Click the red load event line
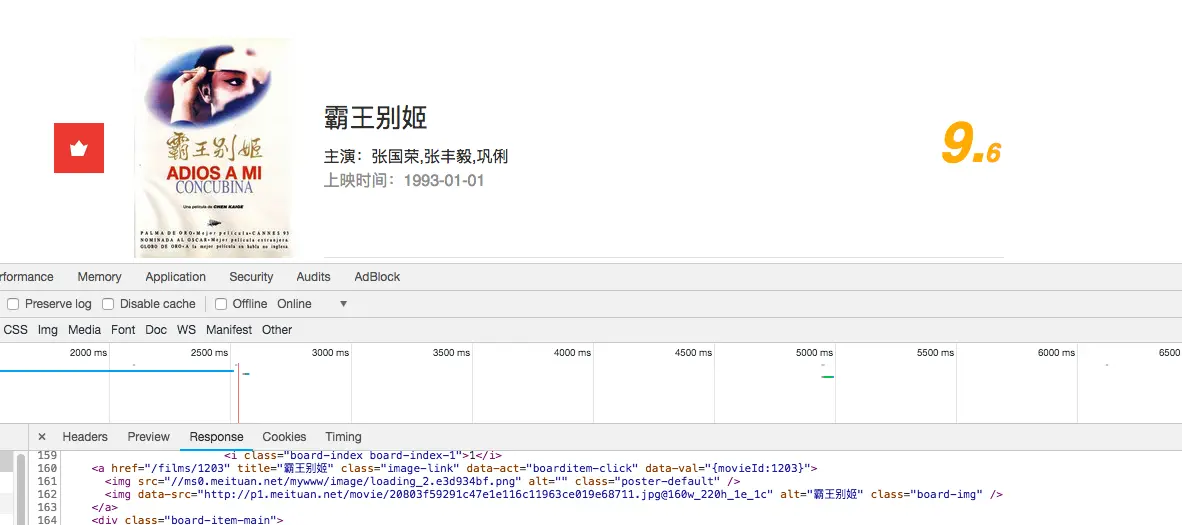 238,392
